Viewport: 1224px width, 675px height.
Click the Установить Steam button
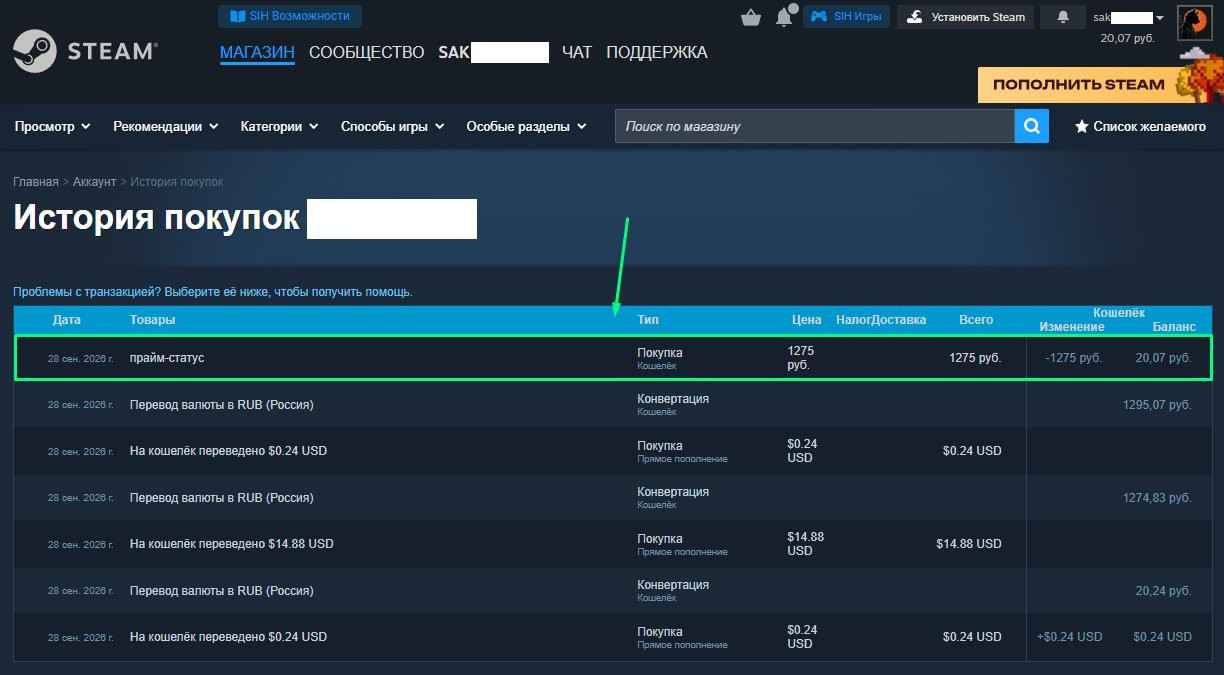[x=965, y=17]
